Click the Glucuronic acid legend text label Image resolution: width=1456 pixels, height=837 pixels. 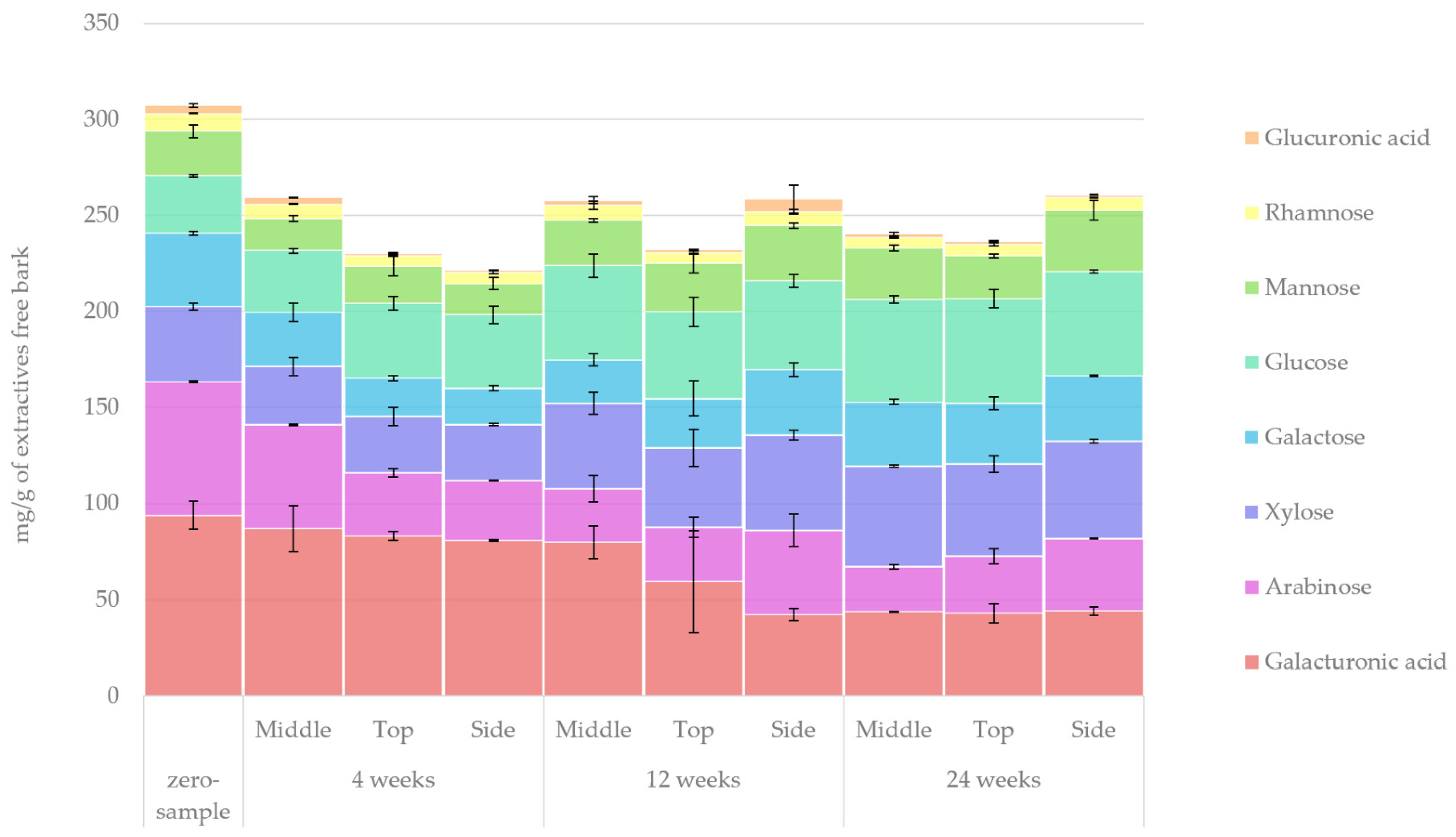pyautogui.click(x=1347, y=138)
